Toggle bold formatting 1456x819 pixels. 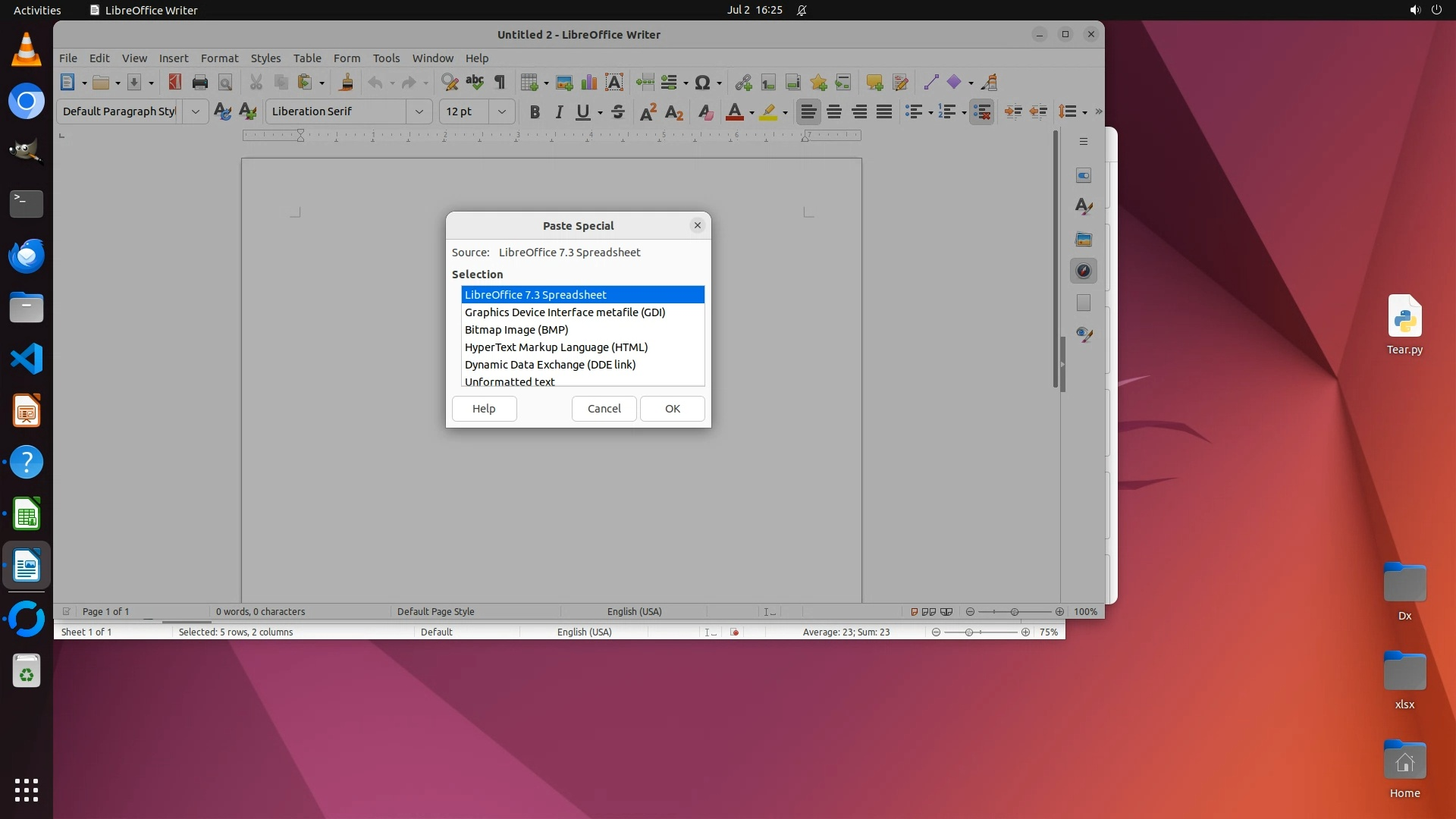535,112
